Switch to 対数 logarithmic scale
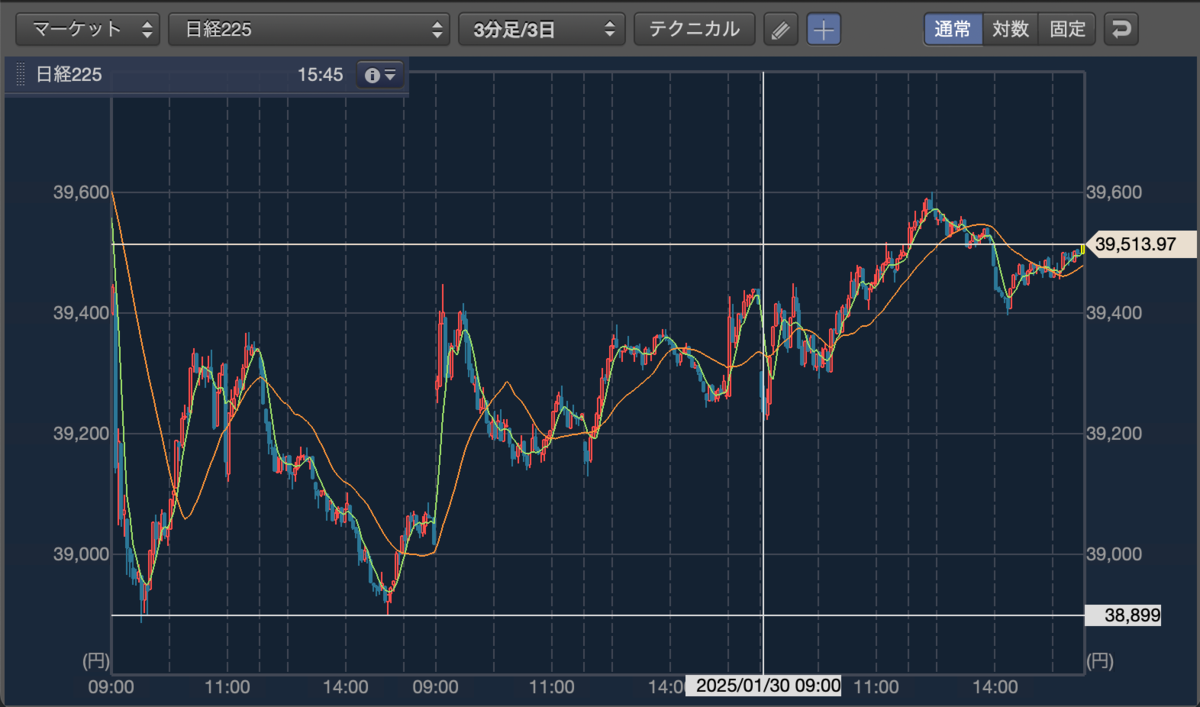1200x707 pixels. pos(1010,29)
